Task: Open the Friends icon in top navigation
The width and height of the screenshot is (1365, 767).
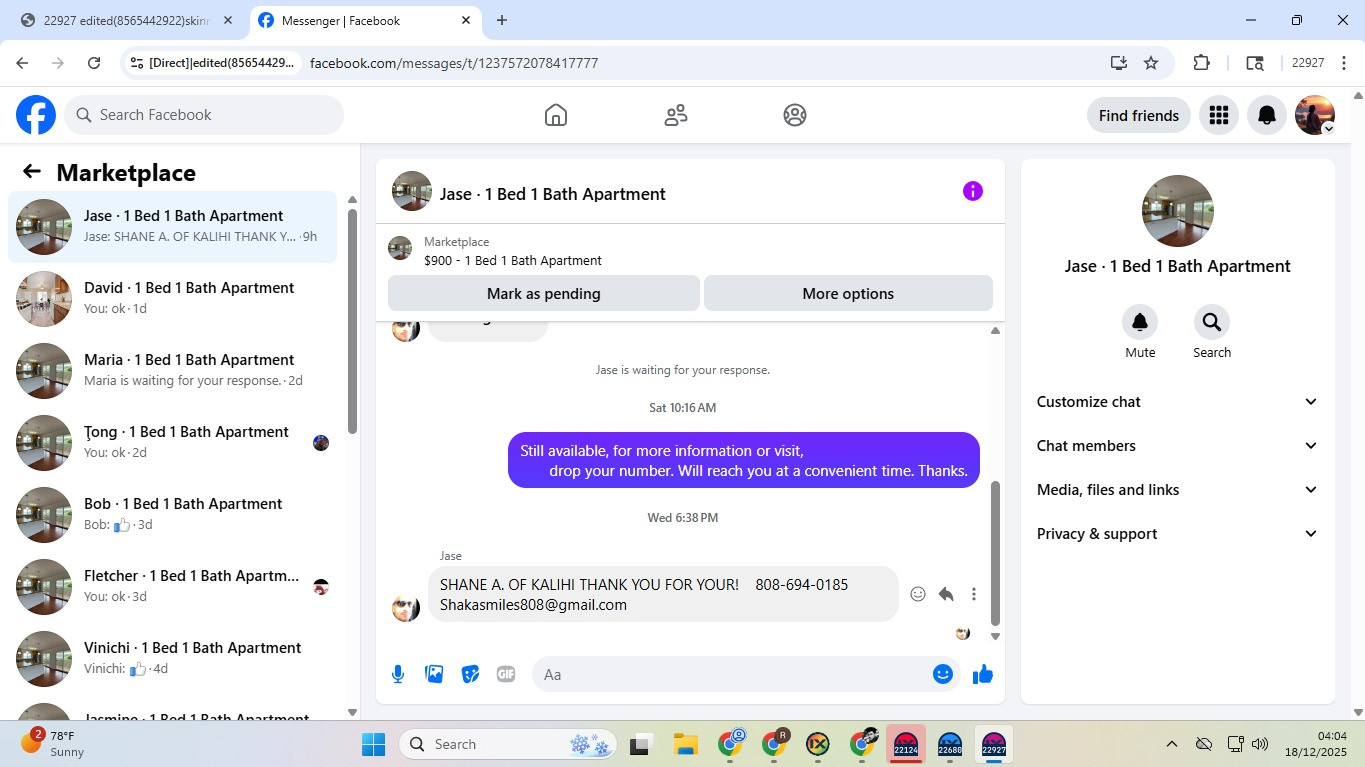Action: pyautogui.click(x=676, y=115)
